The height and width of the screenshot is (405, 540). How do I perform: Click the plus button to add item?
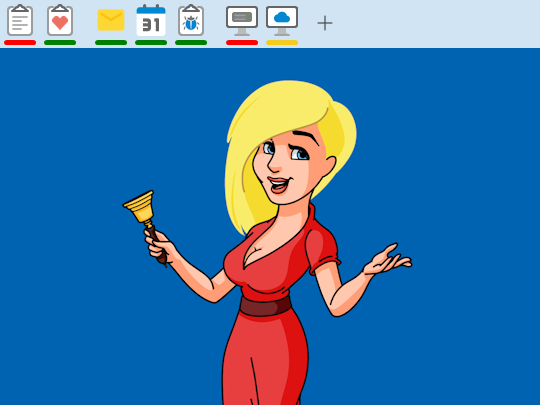(324, 23)
